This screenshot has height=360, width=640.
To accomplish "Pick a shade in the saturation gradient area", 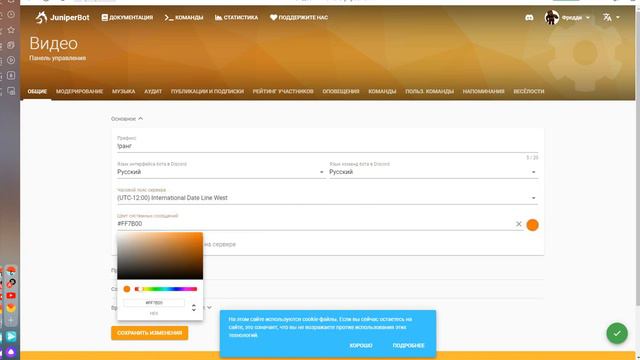I will coord(160,256).
